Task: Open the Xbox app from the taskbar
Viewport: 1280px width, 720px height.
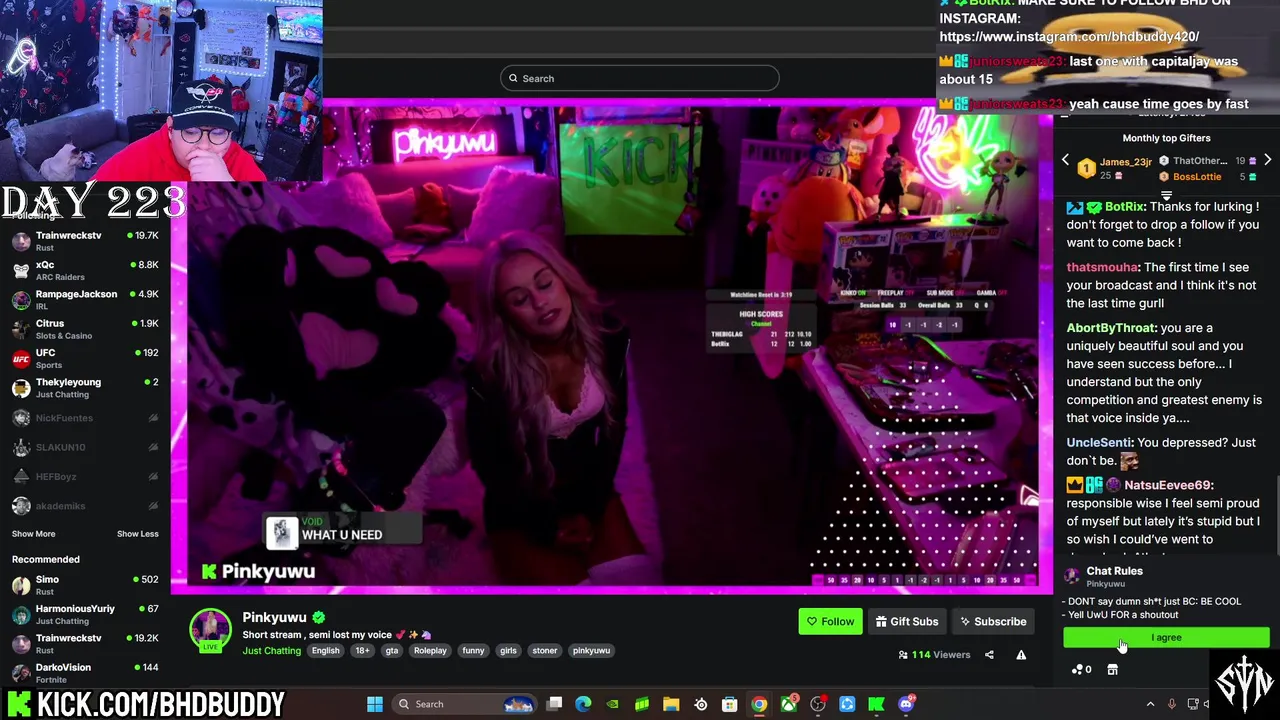Action: [x=788, y=704]
